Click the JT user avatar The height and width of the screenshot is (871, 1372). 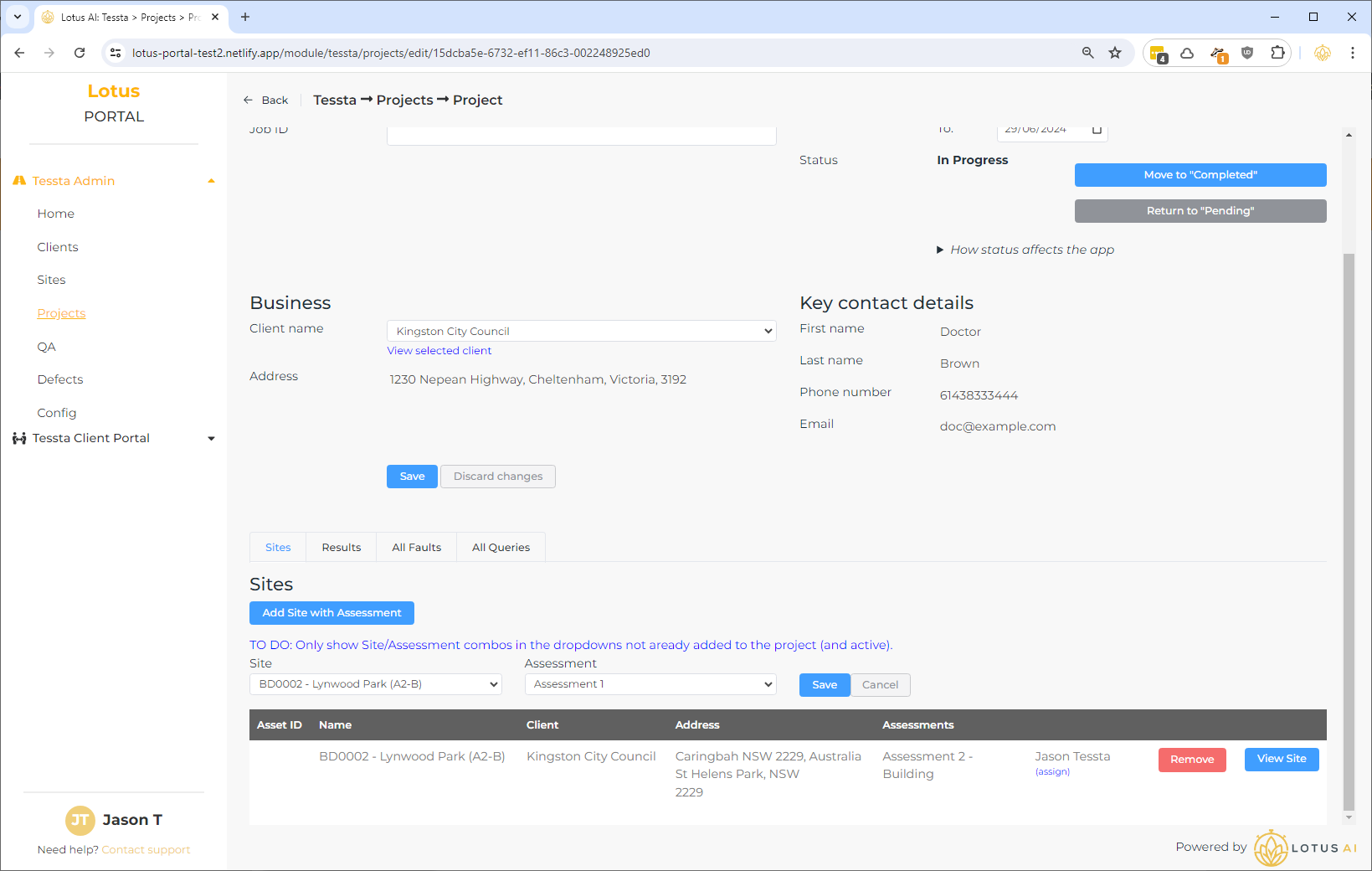(x=80, y=820)
